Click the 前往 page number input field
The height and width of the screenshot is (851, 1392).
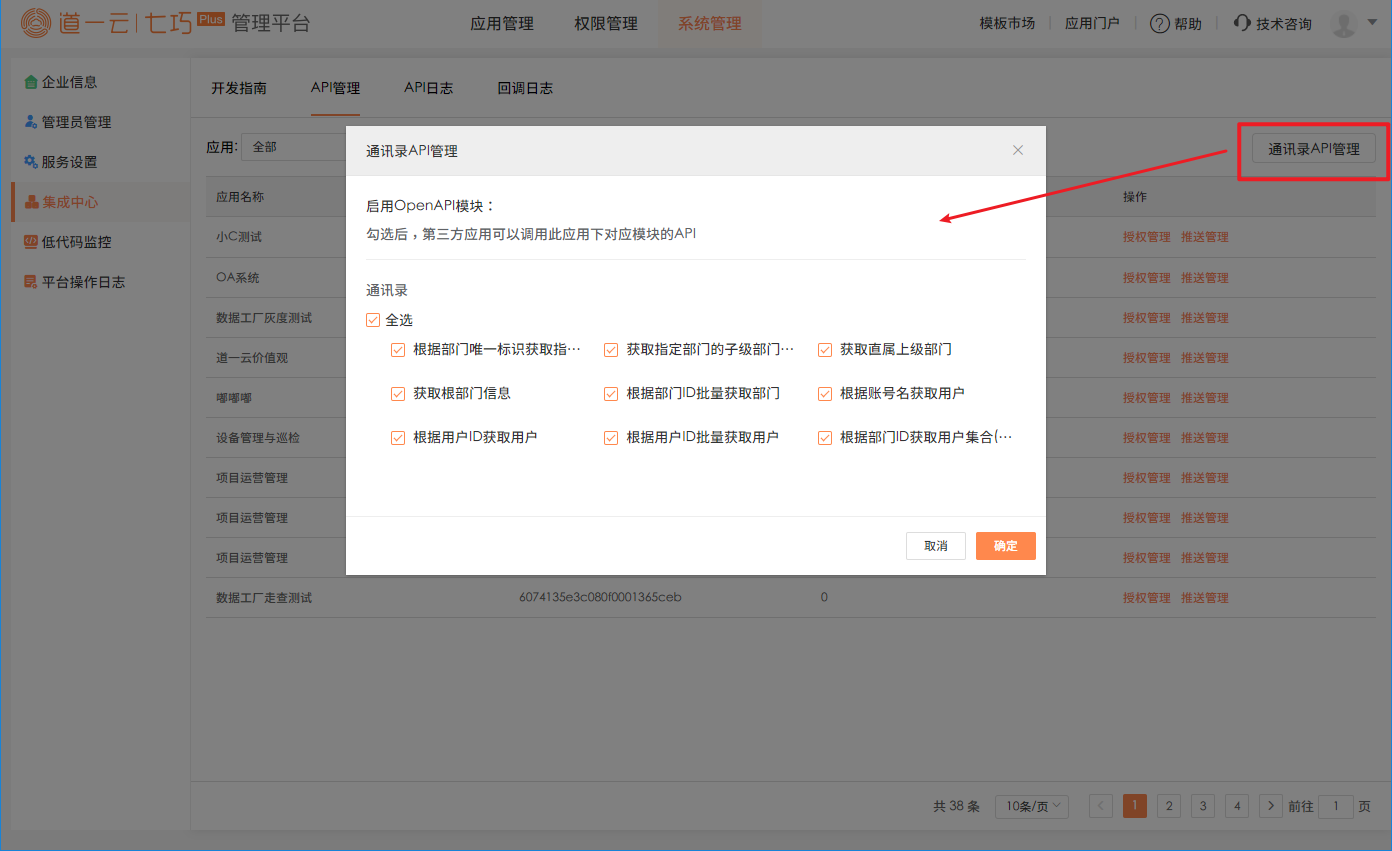(x=1336, y=806)
